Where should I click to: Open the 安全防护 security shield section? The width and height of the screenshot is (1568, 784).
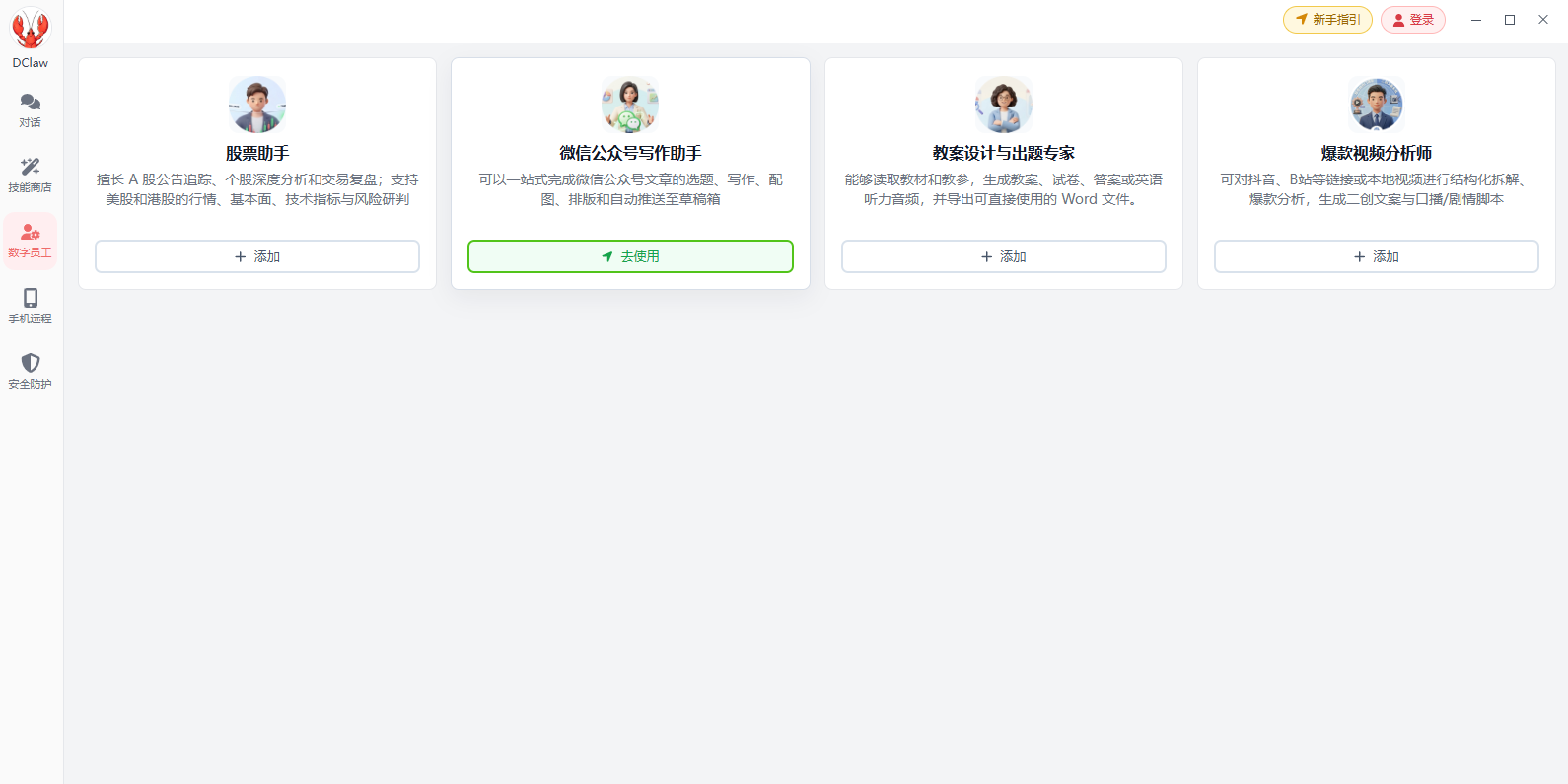coord(31,371)
